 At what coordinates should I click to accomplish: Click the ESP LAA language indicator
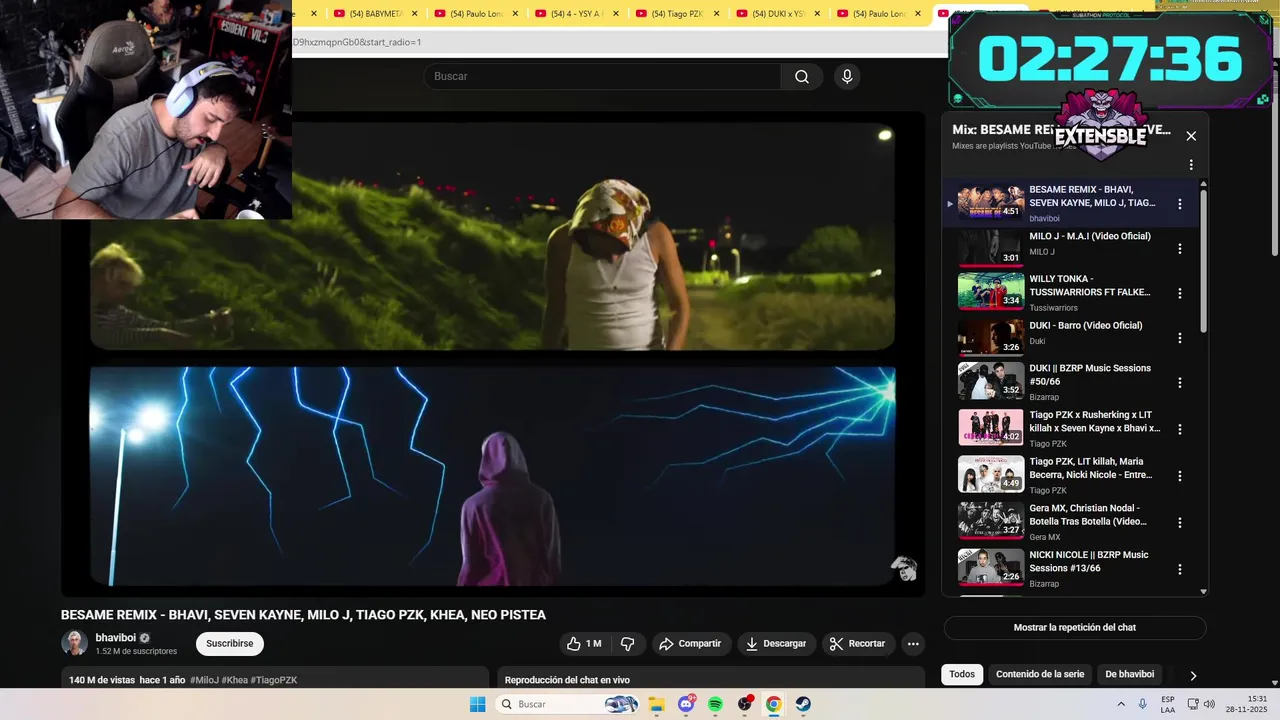[1168, 704]
